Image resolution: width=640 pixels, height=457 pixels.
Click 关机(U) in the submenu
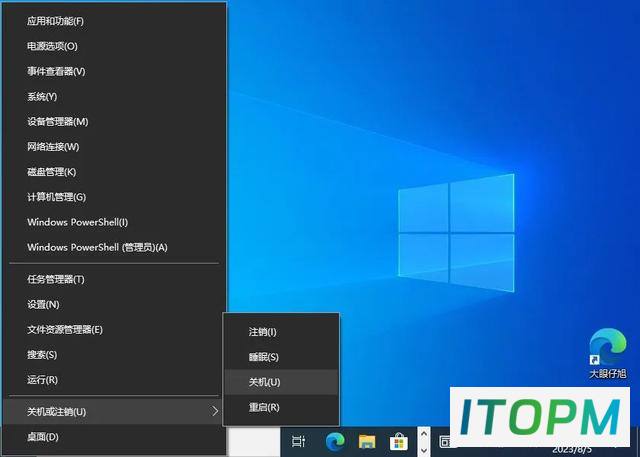[x=281, y=382]
